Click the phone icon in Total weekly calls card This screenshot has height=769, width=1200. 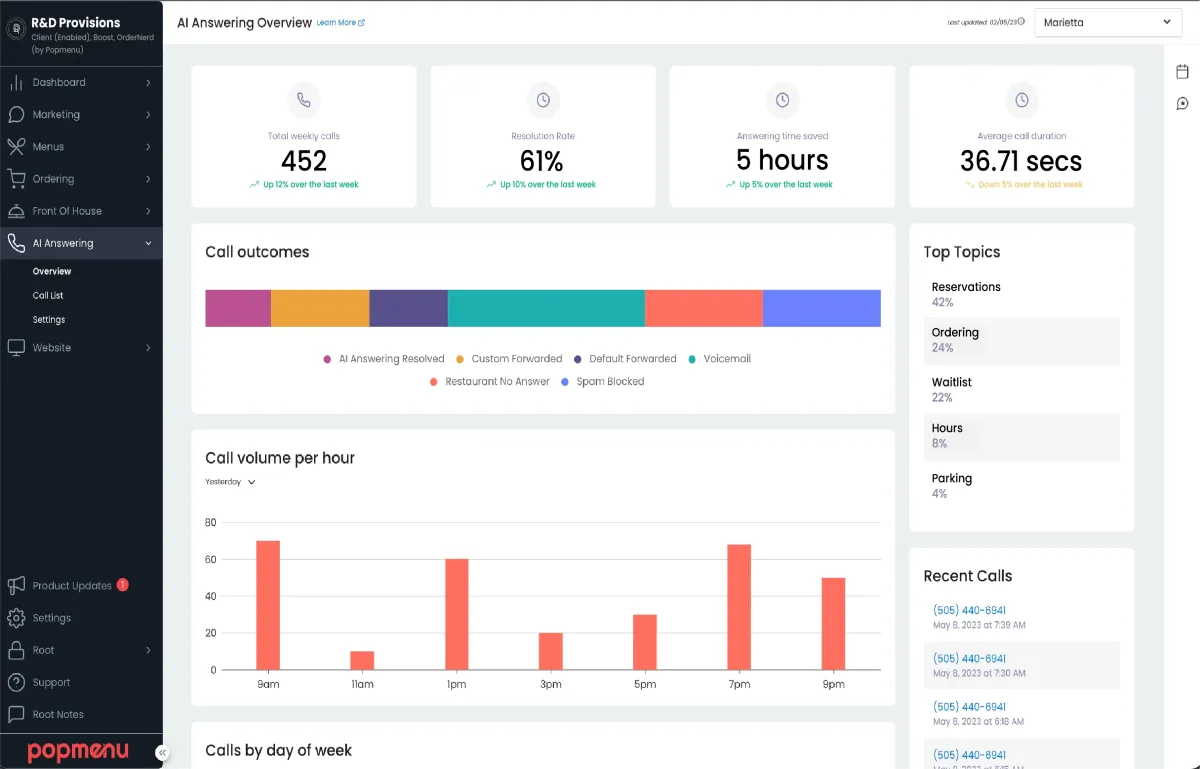(303, 100)
